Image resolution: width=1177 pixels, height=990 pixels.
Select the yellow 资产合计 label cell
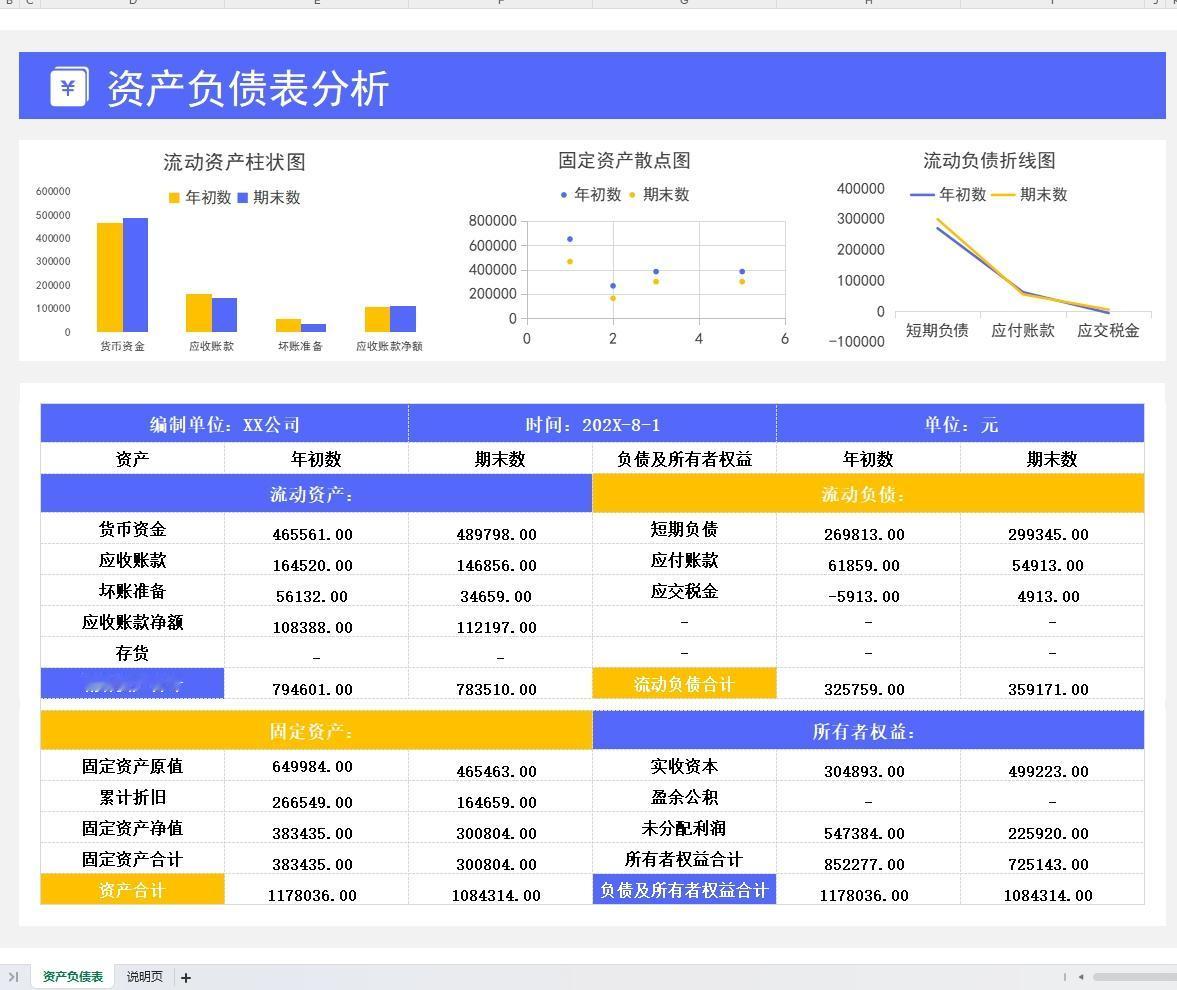pos(132,889)
